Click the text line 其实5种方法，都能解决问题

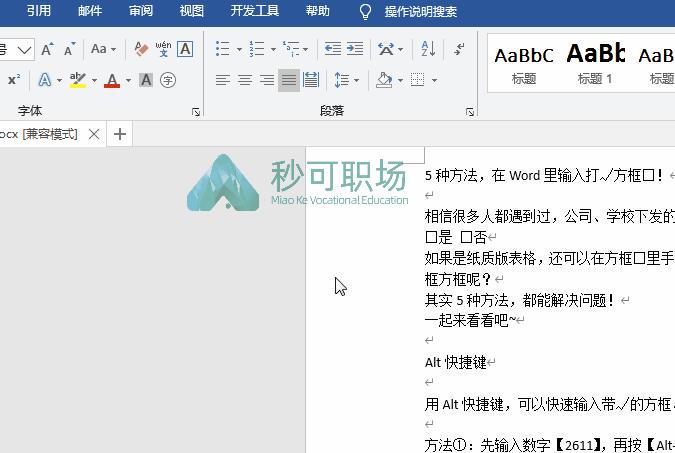point(519,300)
